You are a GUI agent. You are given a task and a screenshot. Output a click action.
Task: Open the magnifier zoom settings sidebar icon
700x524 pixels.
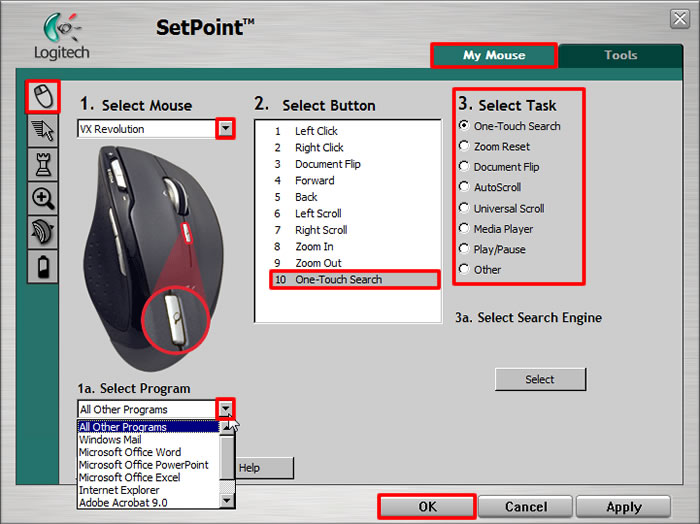(x=43, y=198)
